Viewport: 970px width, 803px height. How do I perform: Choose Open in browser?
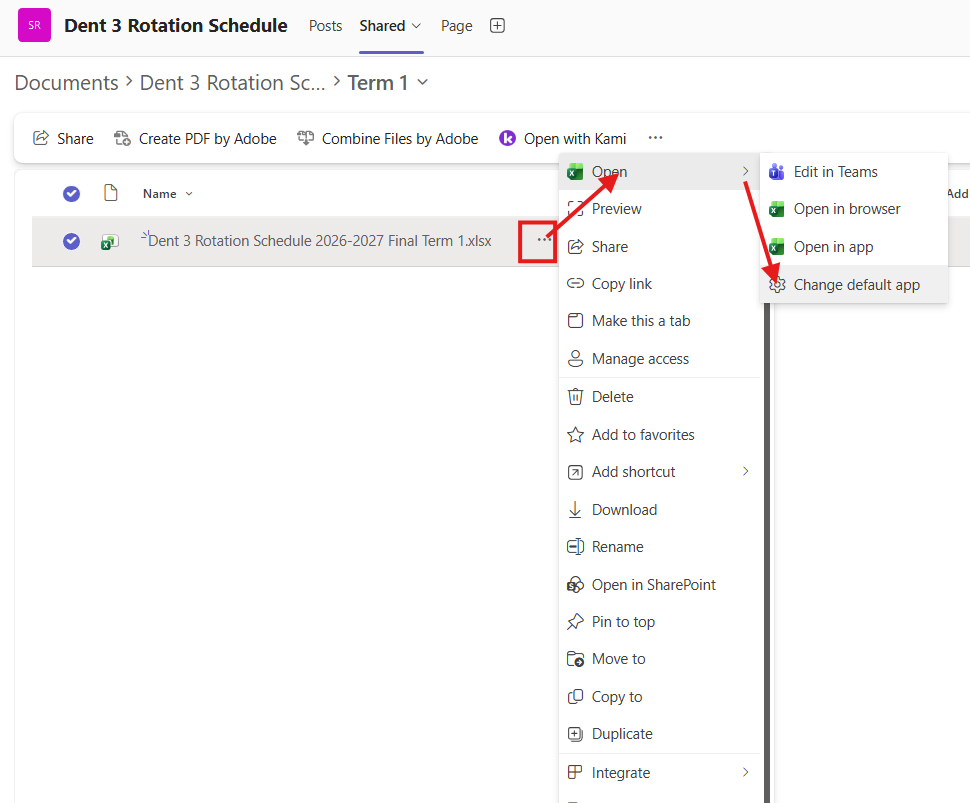pyautogui.click(x=854, y=209)
